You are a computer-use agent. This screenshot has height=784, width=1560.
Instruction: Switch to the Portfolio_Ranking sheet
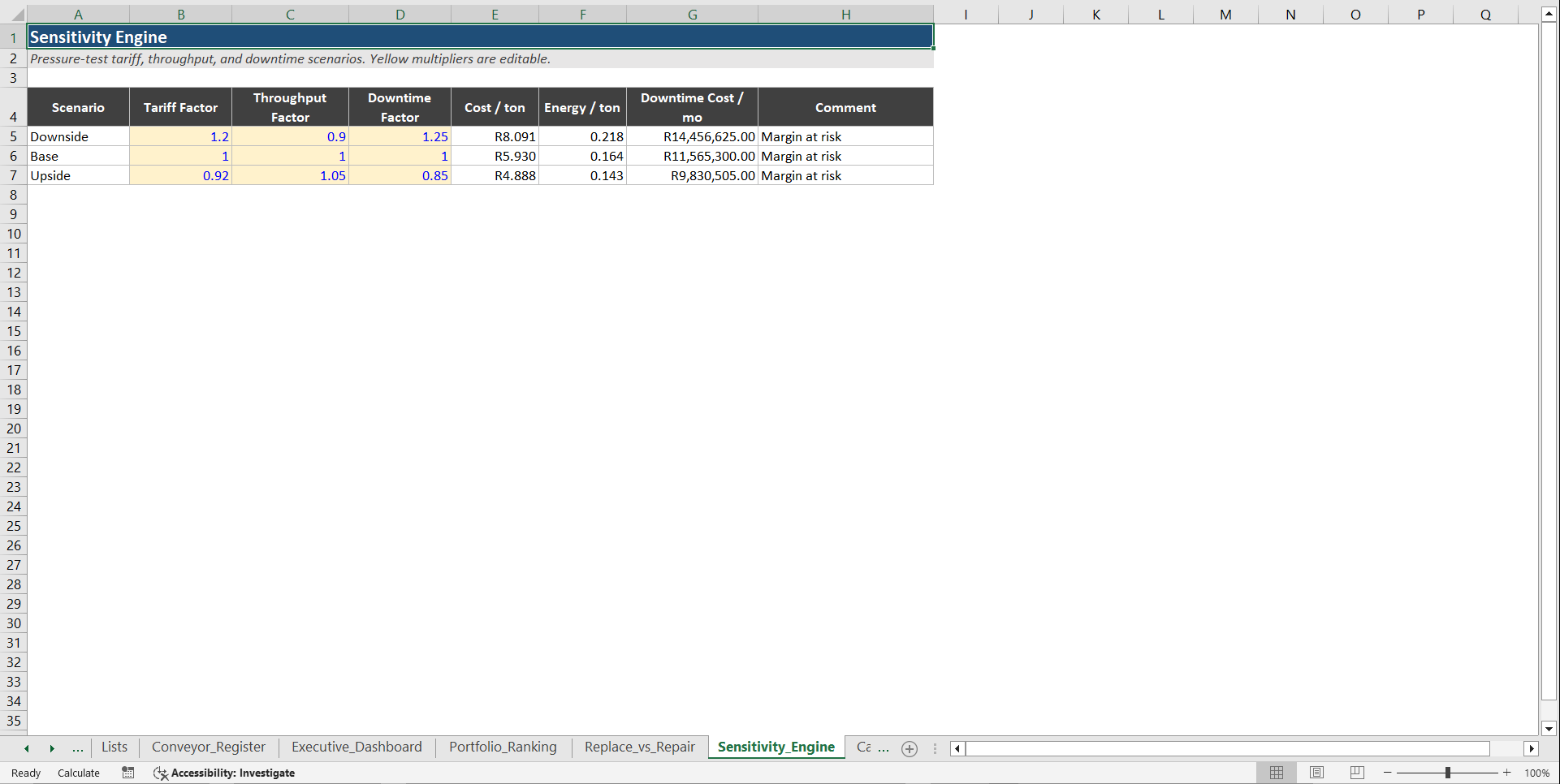(503, 747)
